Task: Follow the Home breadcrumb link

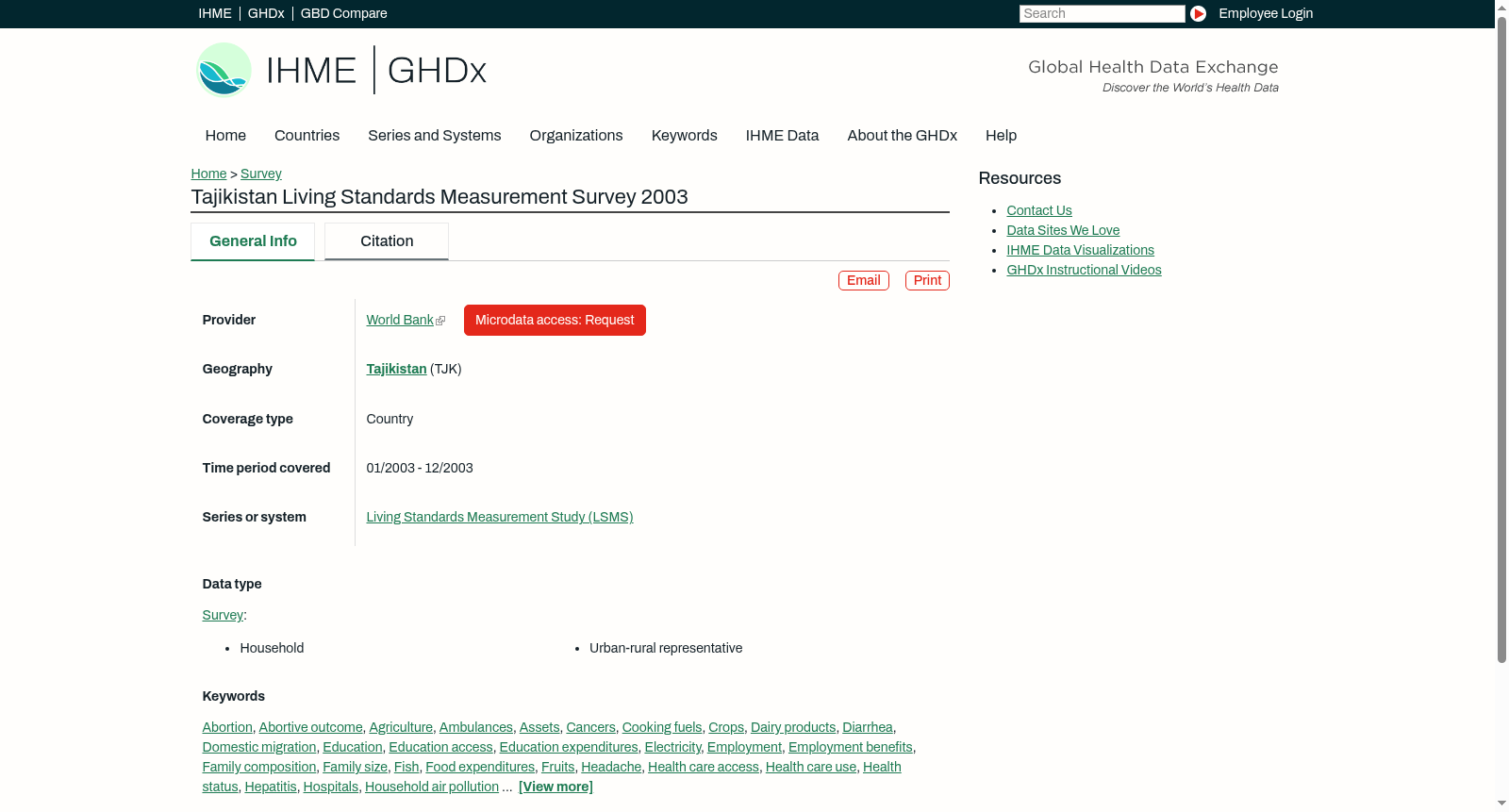Action: 208,174
